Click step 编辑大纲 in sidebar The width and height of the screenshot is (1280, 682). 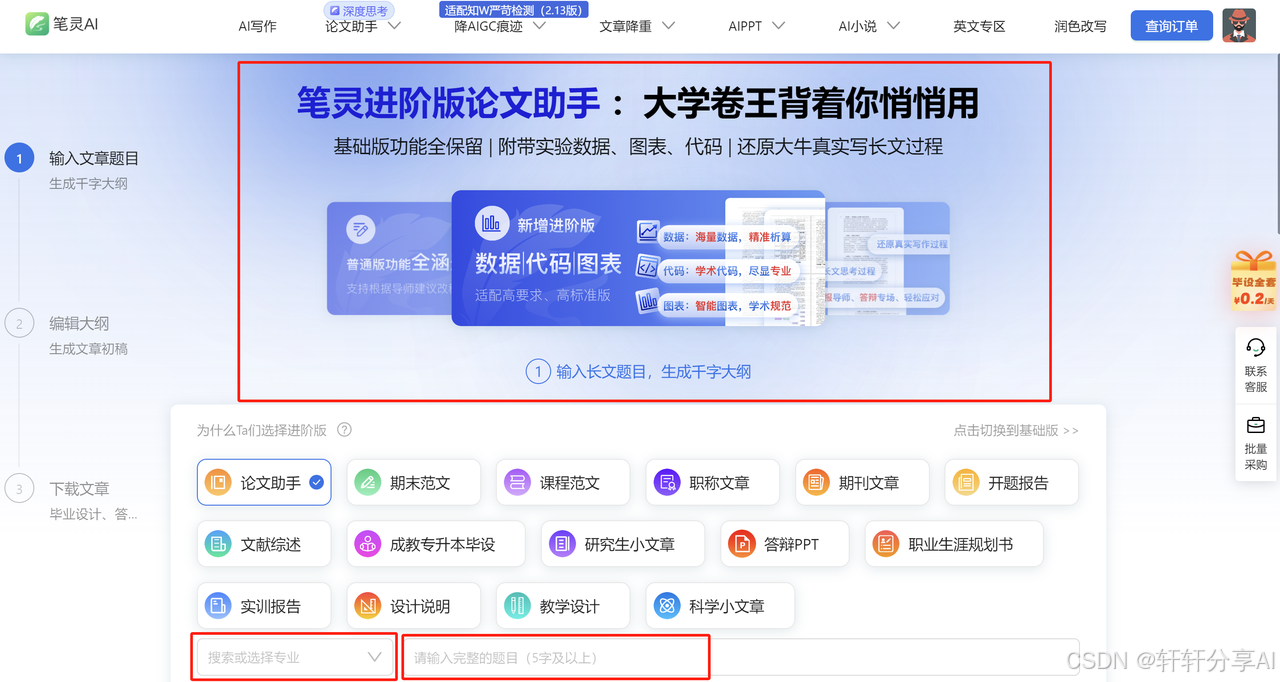tap(79, 323)
